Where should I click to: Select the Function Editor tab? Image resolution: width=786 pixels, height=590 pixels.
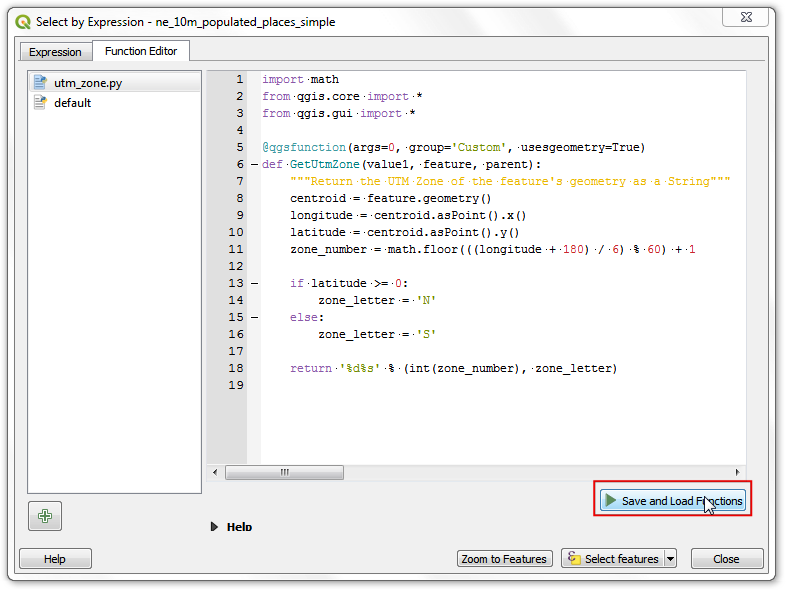click(x=141, y=51)
